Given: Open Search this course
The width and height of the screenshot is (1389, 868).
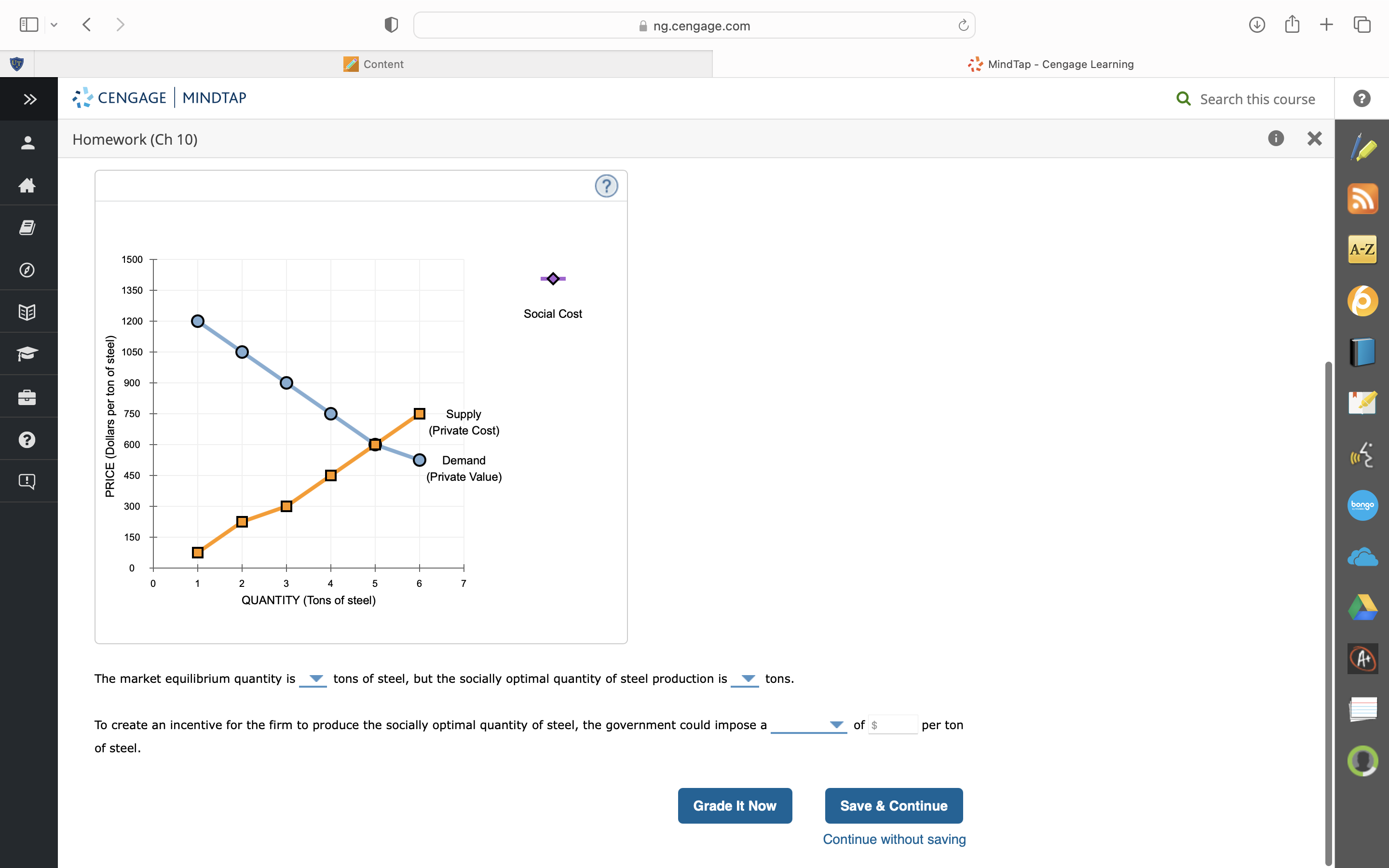Looking at the screenshot, I should coord(1244,99).
